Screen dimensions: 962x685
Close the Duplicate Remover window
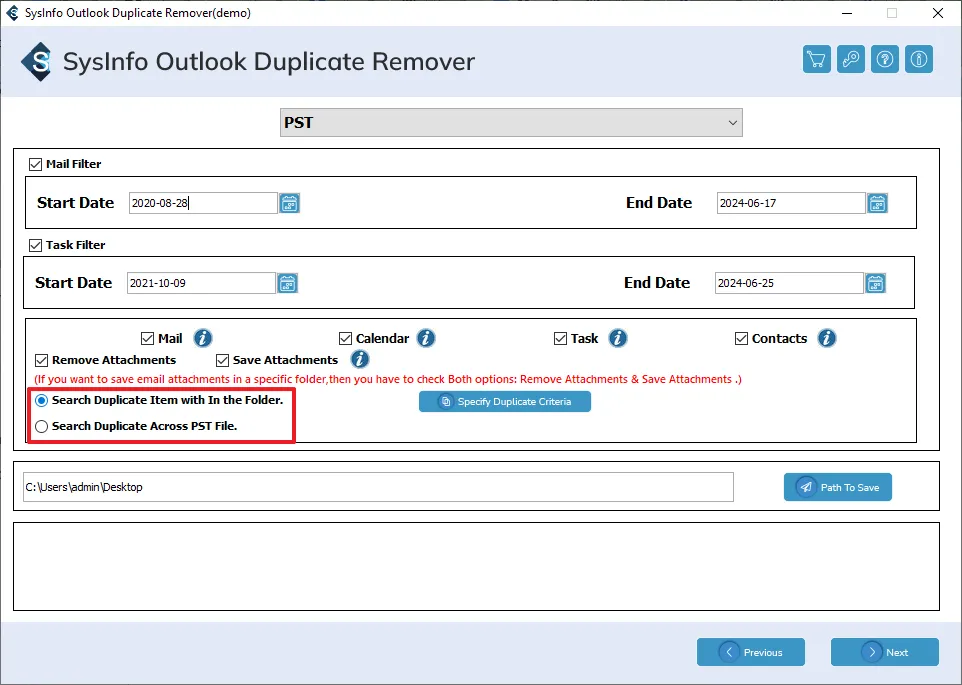click(937, 13)
